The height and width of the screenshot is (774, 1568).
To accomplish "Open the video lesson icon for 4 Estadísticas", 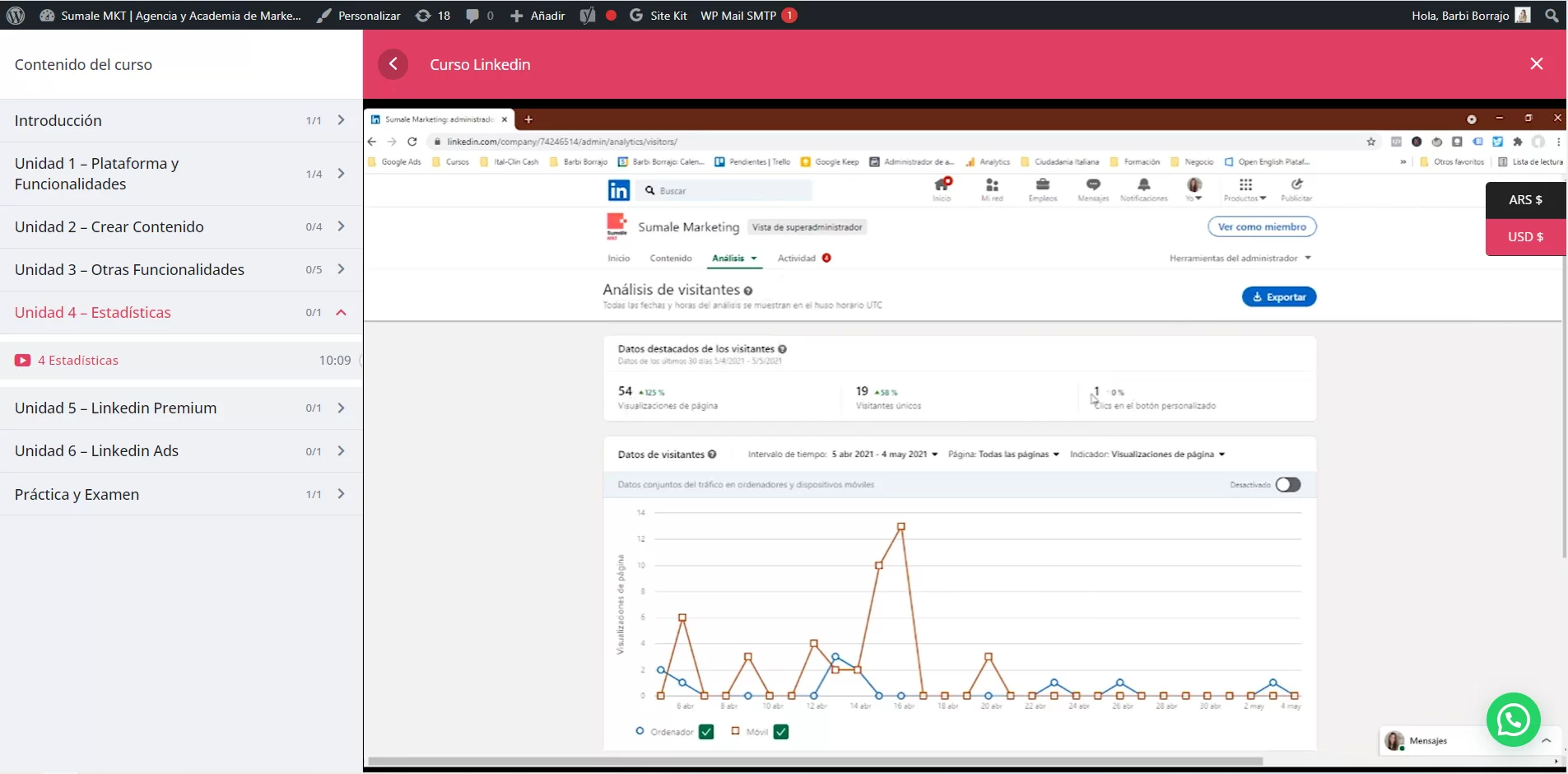I will point(22,361).
